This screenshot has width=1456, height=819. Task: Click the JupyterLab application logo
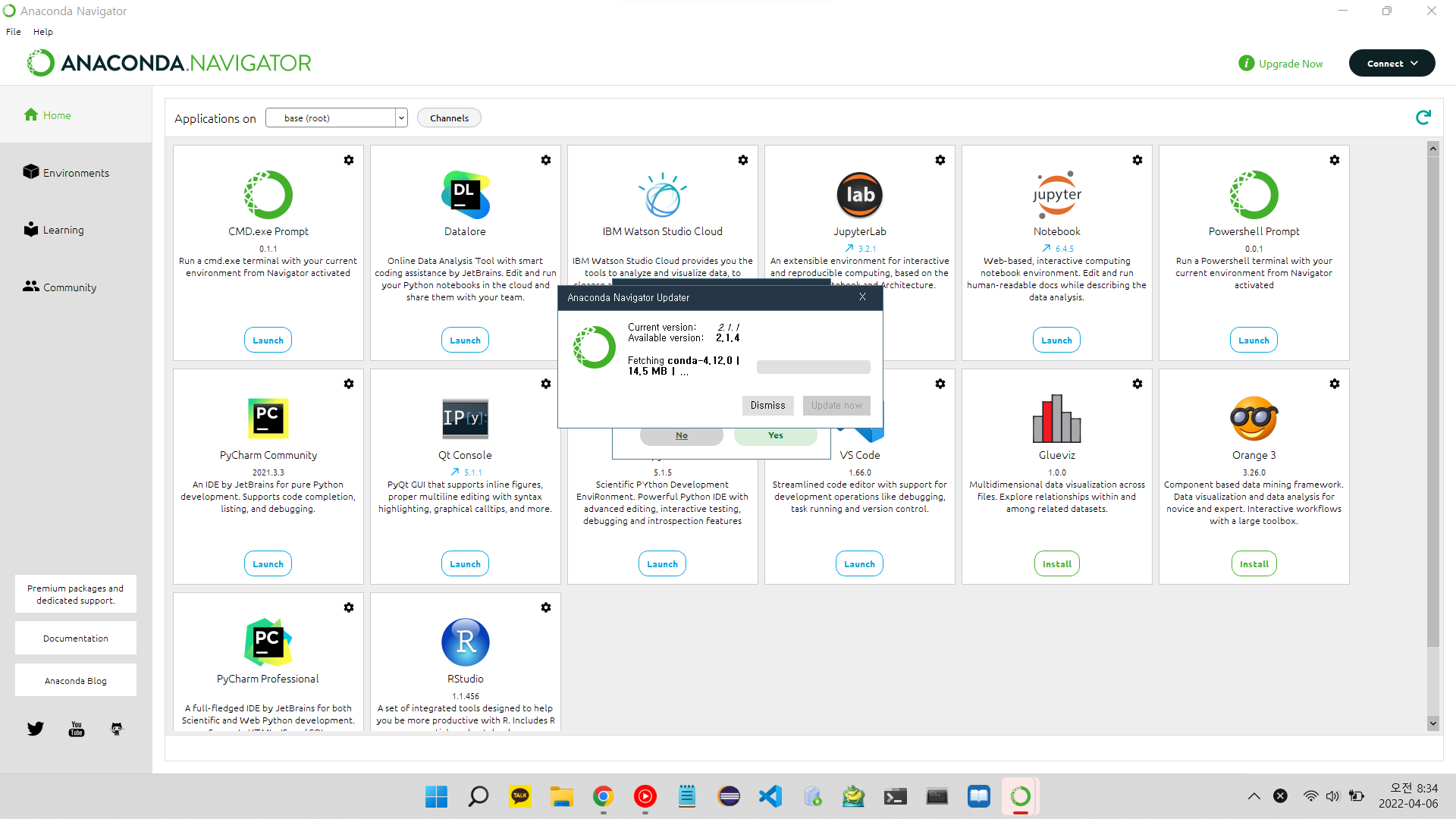[860, 195]
